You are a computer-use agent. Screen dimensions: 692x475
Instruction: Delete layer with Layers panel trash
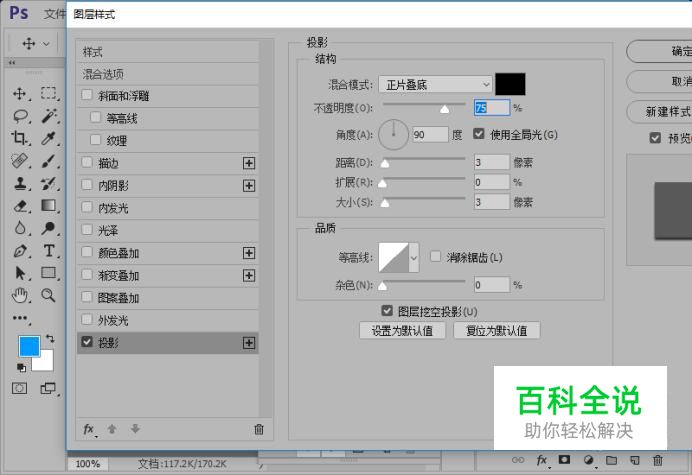[658, 460]
